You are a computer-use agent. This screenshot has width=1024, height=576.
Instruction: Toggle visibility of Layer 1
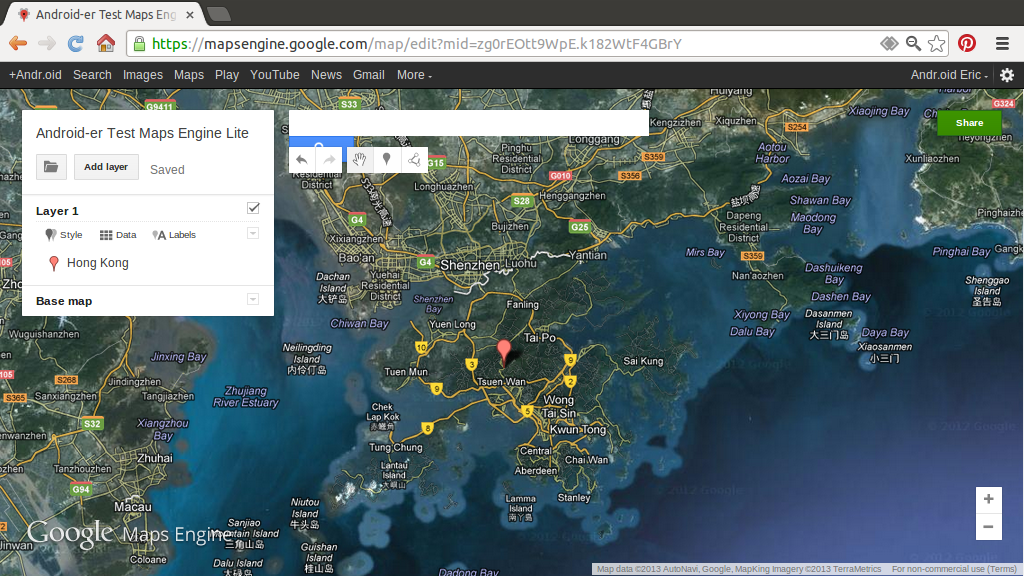pyautogui.click(x=253, y=208)
